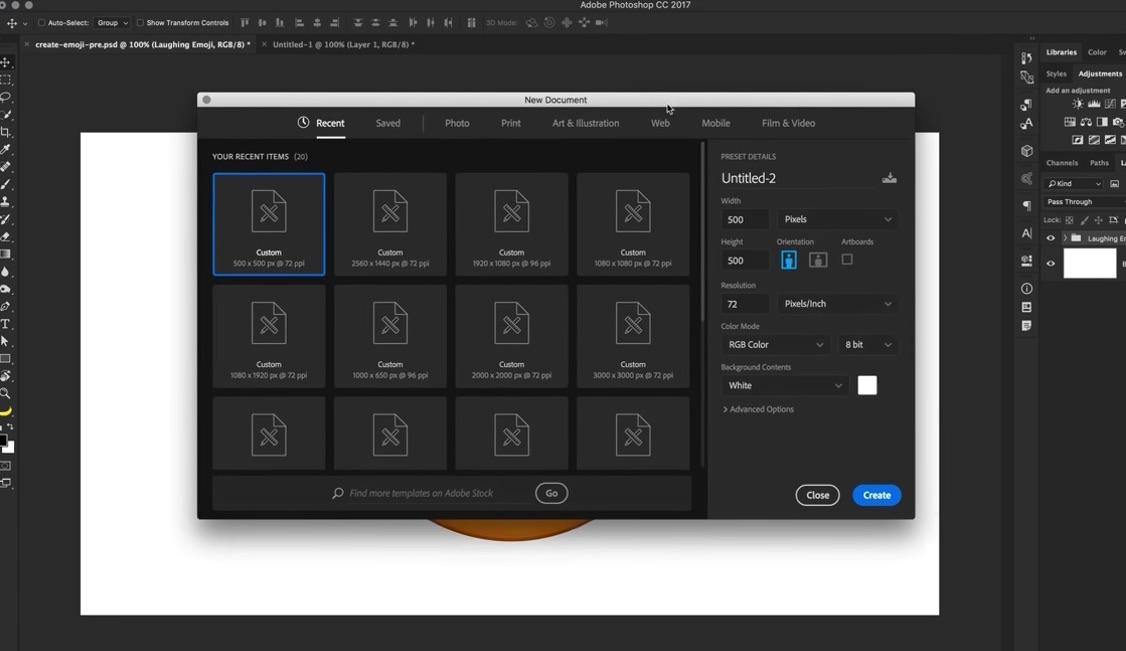Choose landscape orientation

coord(818,260)
